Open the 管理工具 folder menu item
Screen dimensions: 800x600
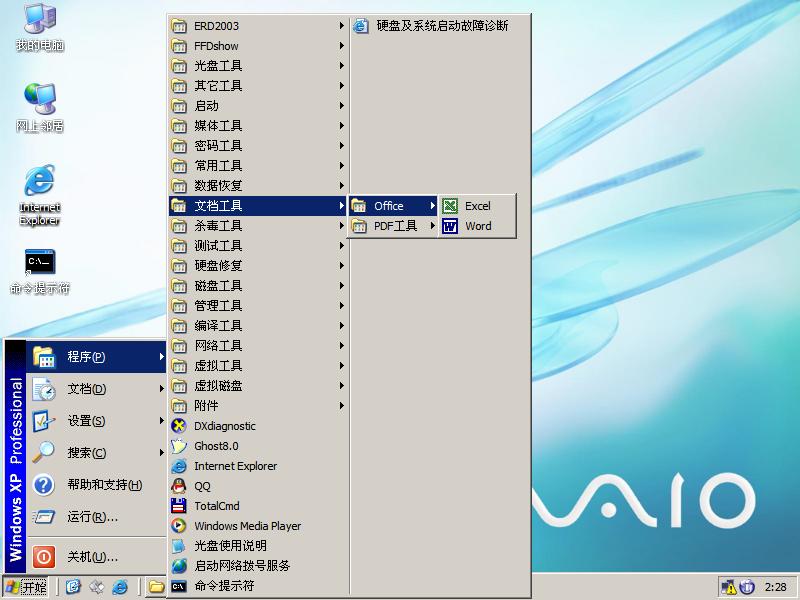(x=259, y=306)
